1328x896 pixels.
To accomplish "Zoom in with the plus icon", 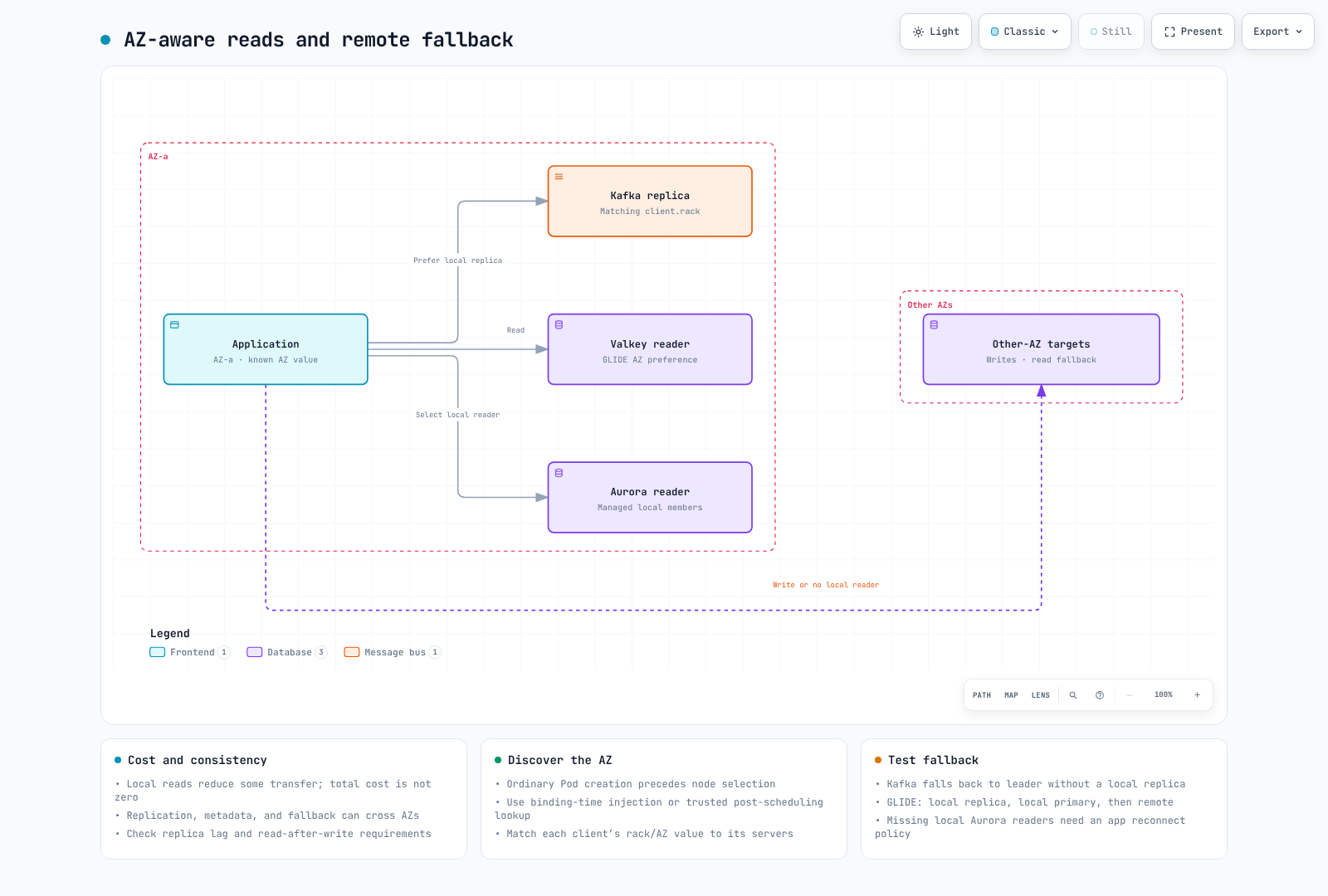I will point(1198,695).
